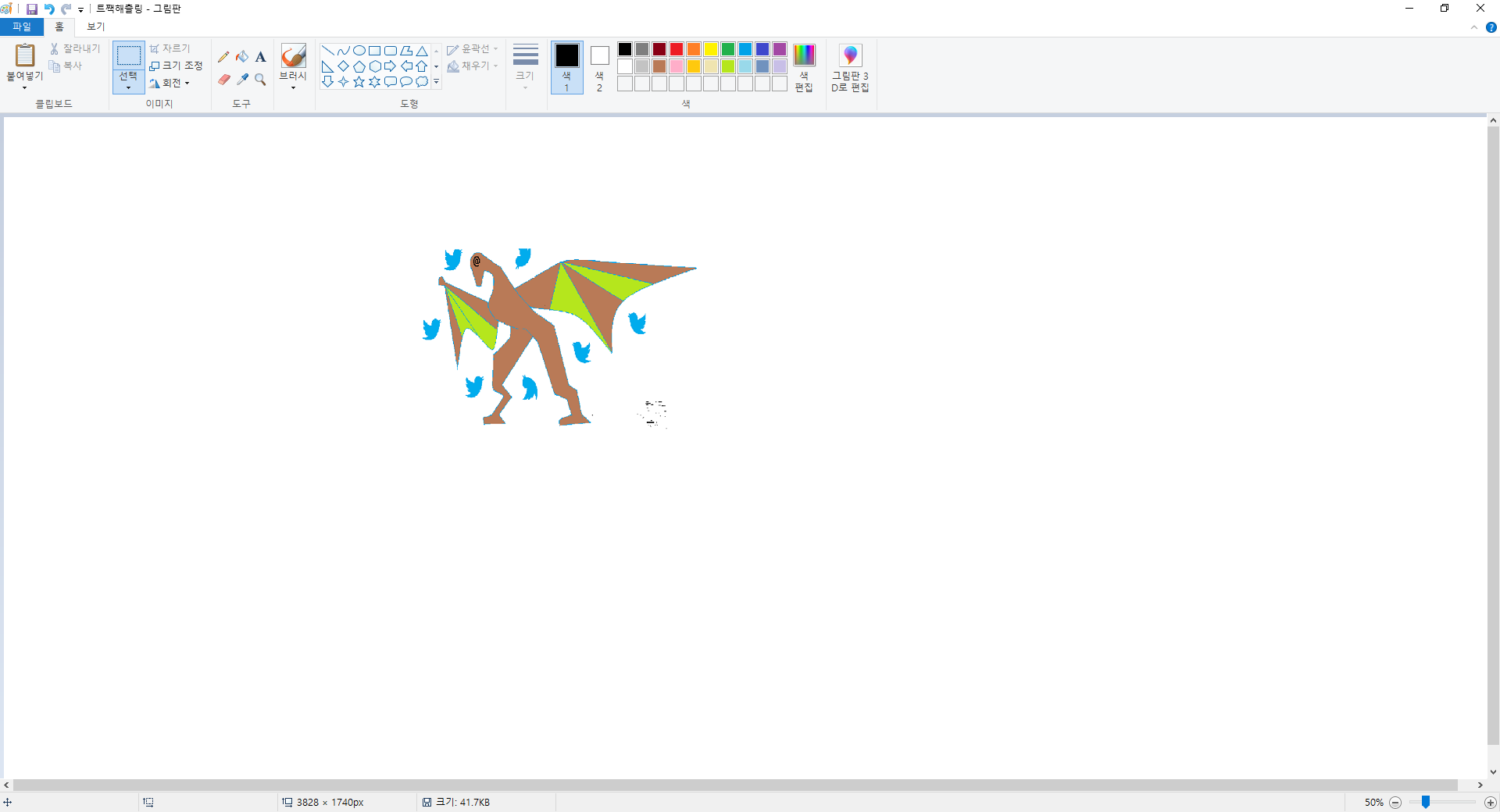The width and height of the screenshot is (1500, 812).
Task: Click the Save icon in quick access toolbar
Action: point(32,9)
